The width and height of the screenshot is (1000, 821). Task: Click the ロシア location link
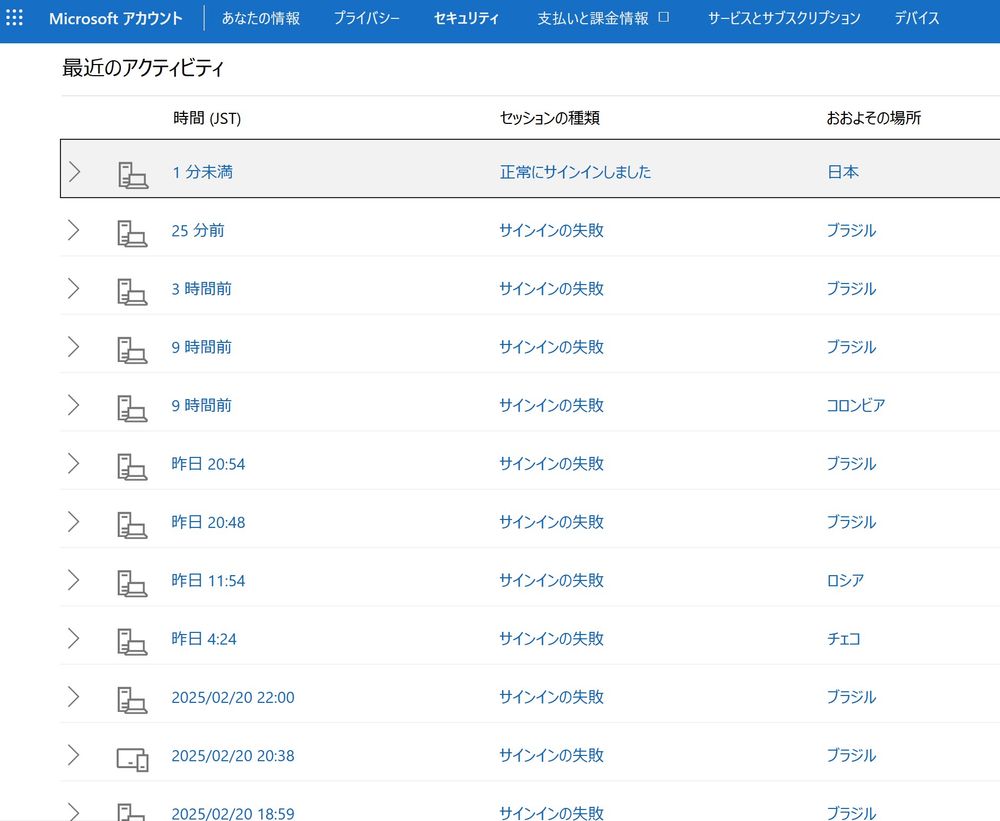pyautogui.click(x=845, y=580)
